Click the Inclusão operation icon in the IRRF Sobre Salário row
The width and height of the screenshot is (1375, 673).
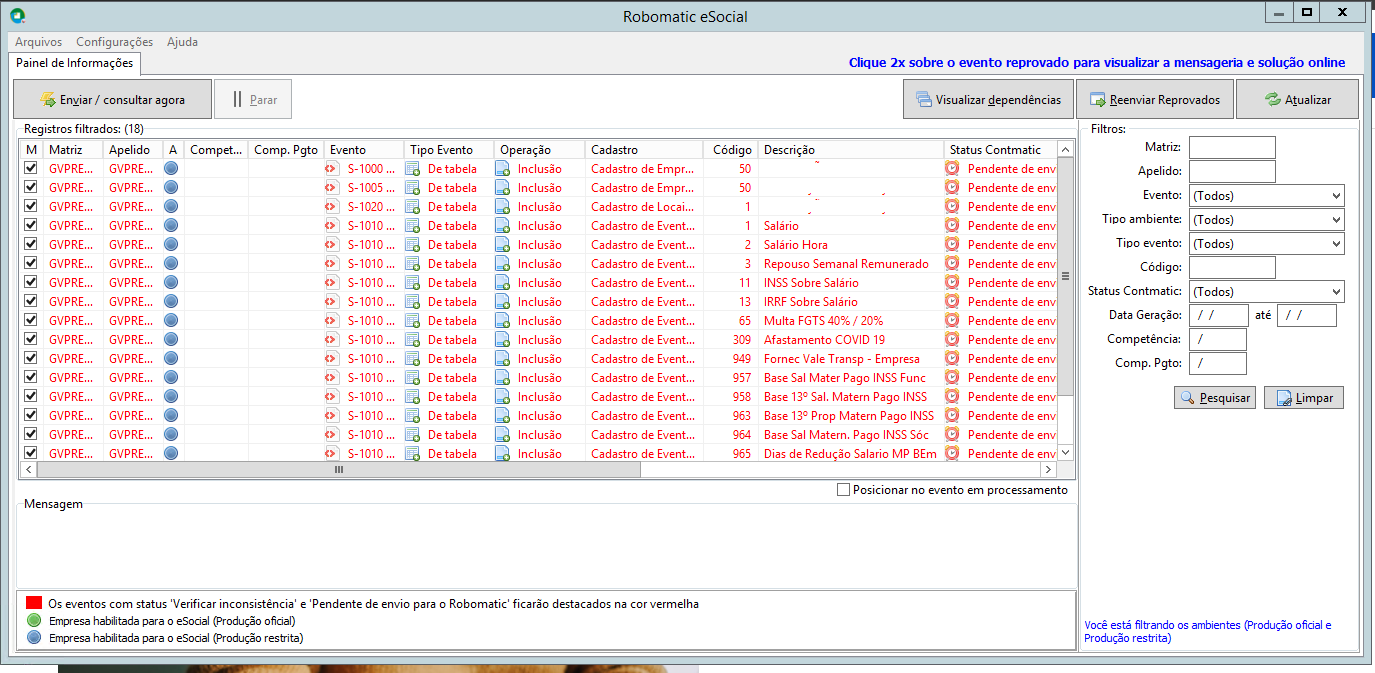click(x=503, y=302)
